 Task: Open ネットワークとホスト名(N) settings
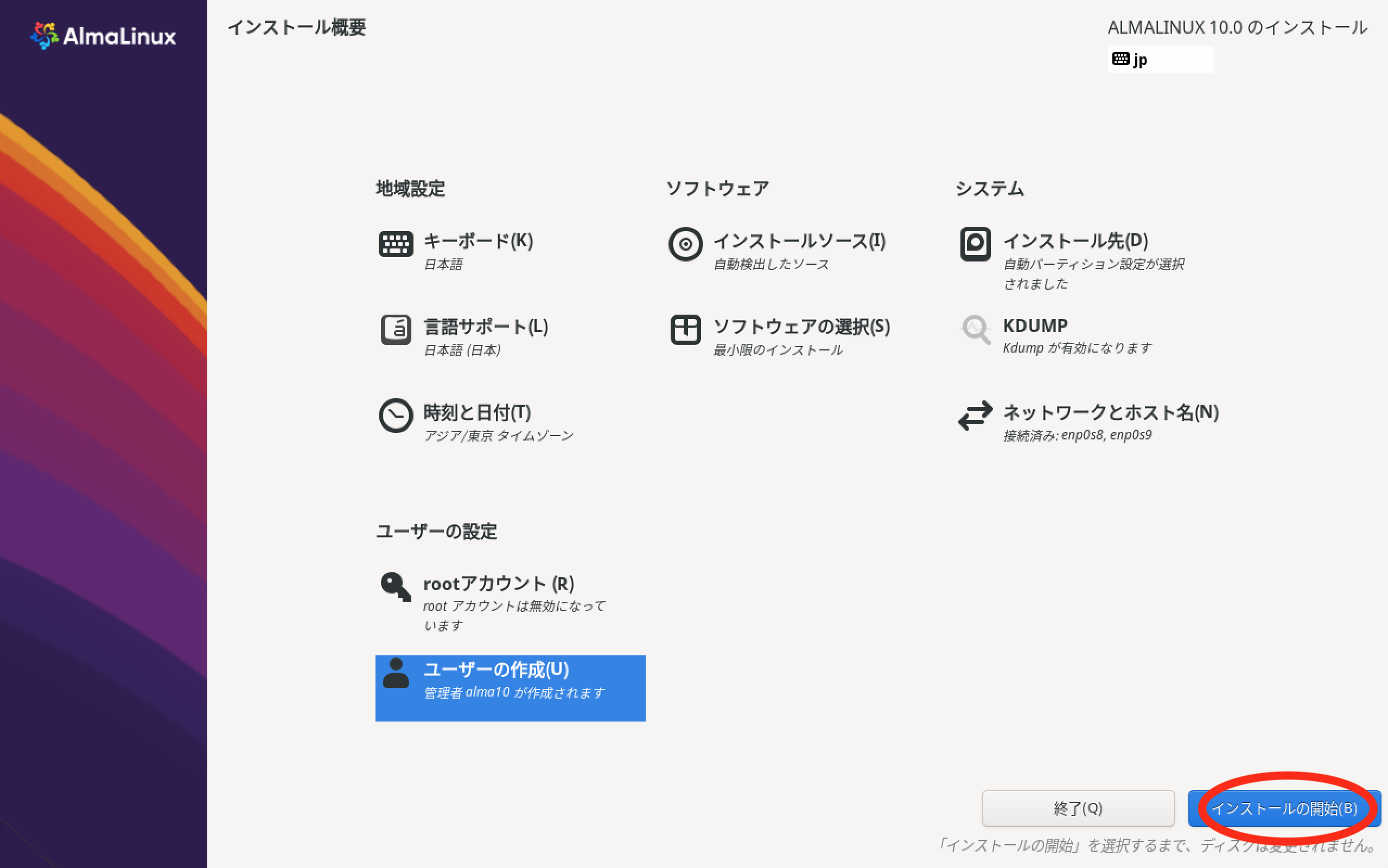tap(1111, 412)
